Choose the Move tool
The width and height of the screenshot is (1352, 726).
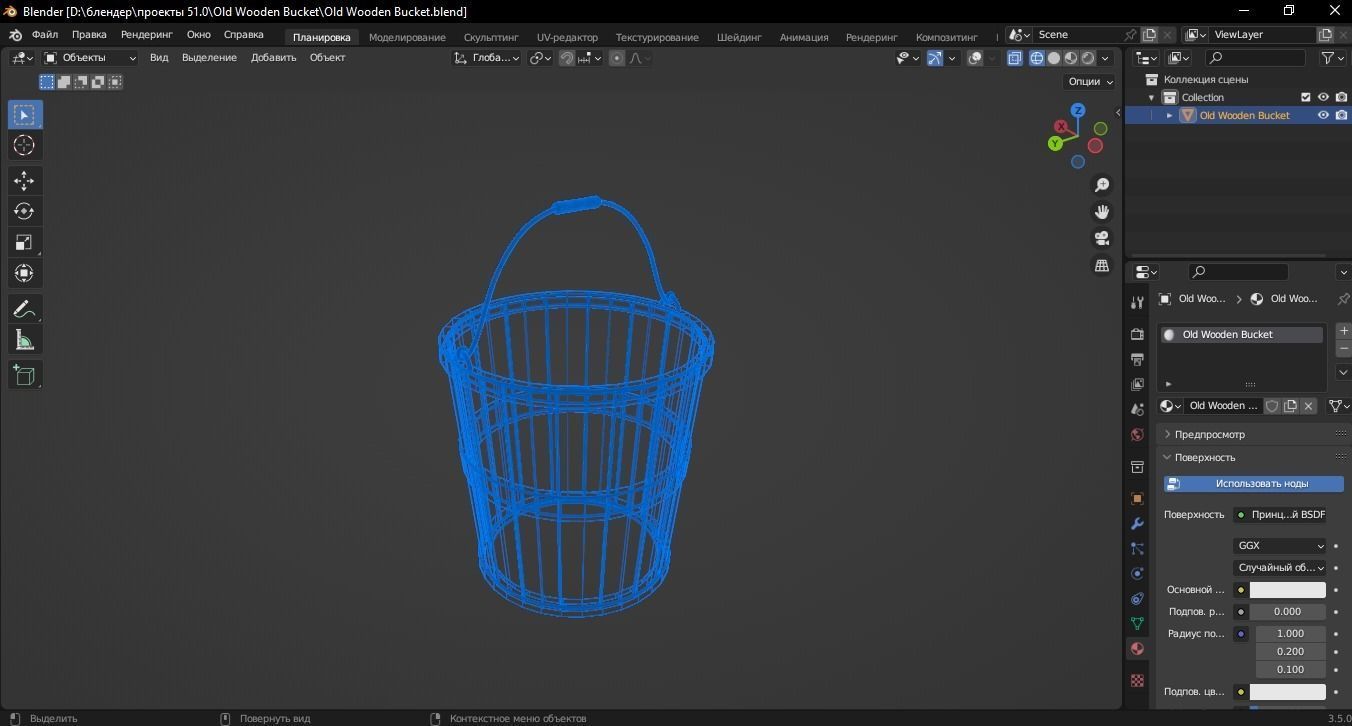[x=24, y=180]
